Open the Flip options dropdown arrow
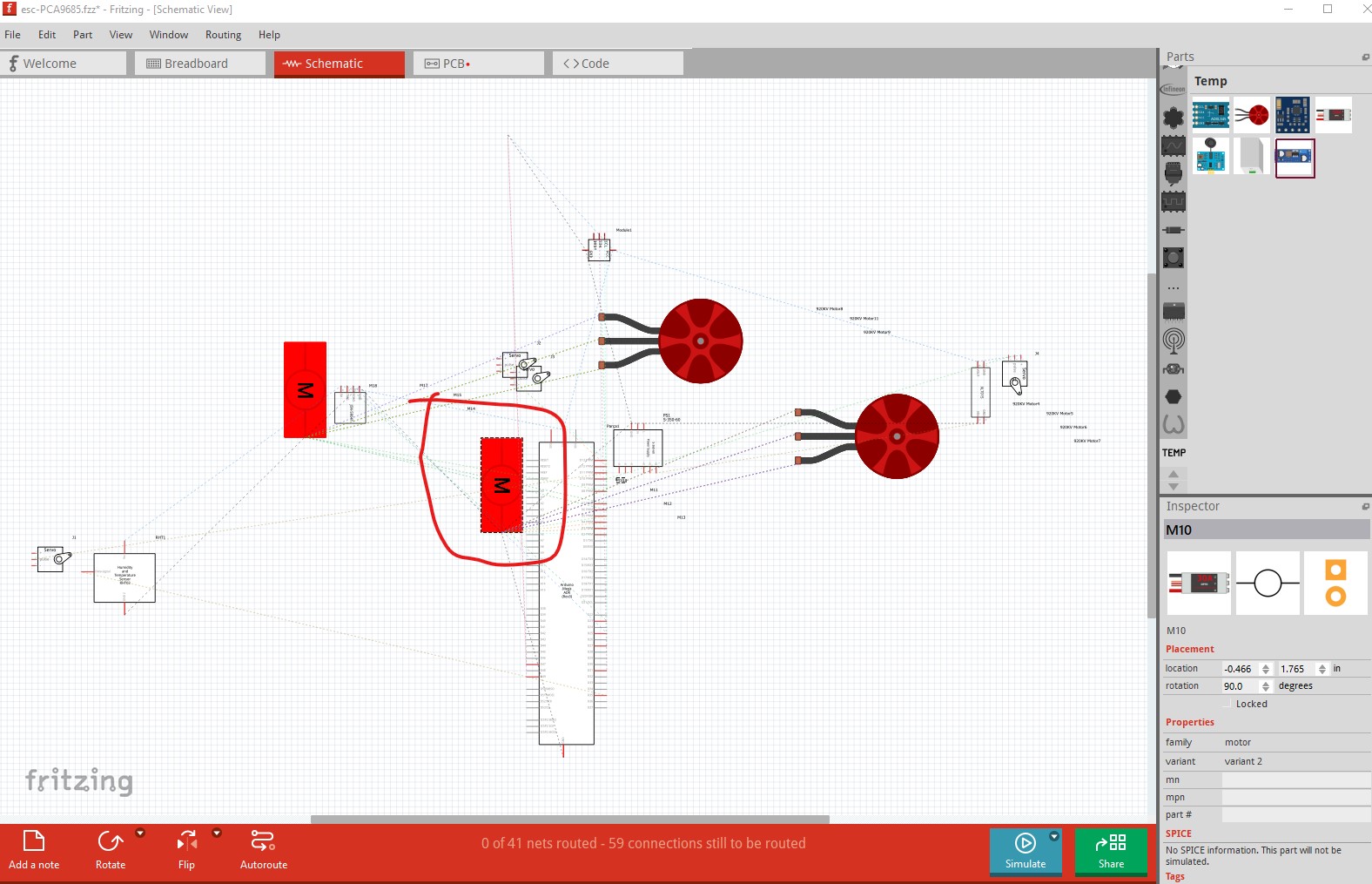 217,833
